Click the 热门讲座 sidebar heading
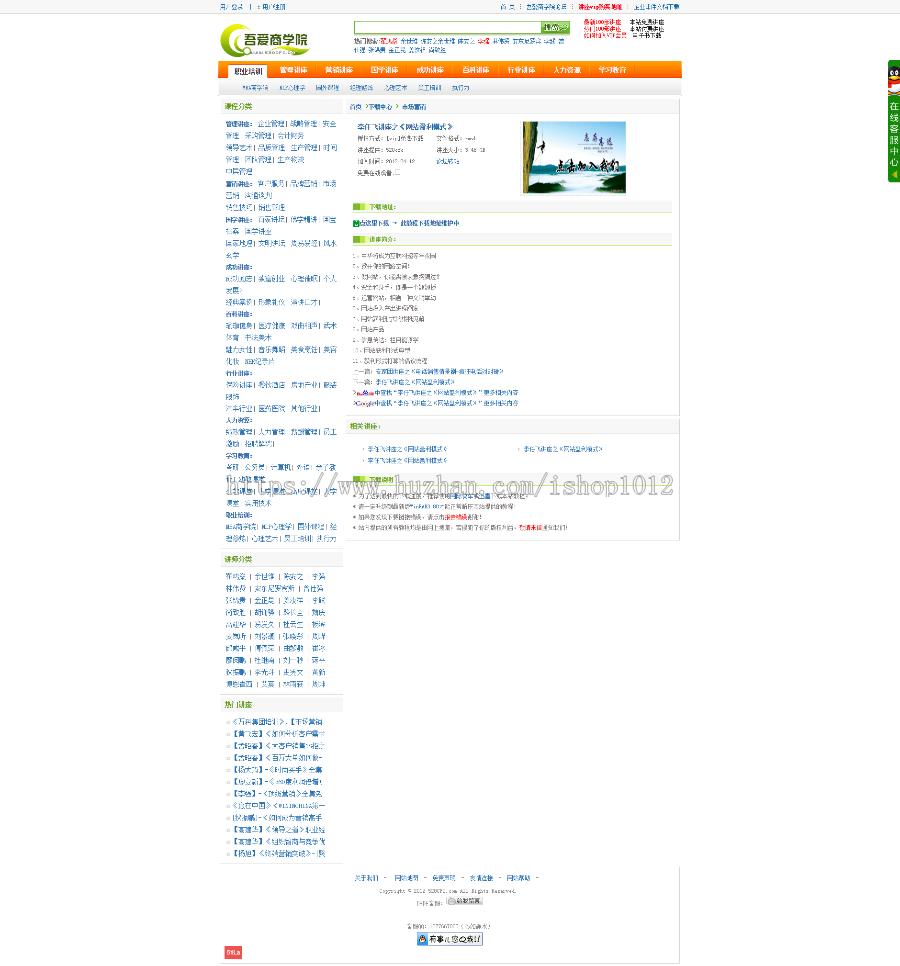Screen dimensions: 900x966 (238, 704)
